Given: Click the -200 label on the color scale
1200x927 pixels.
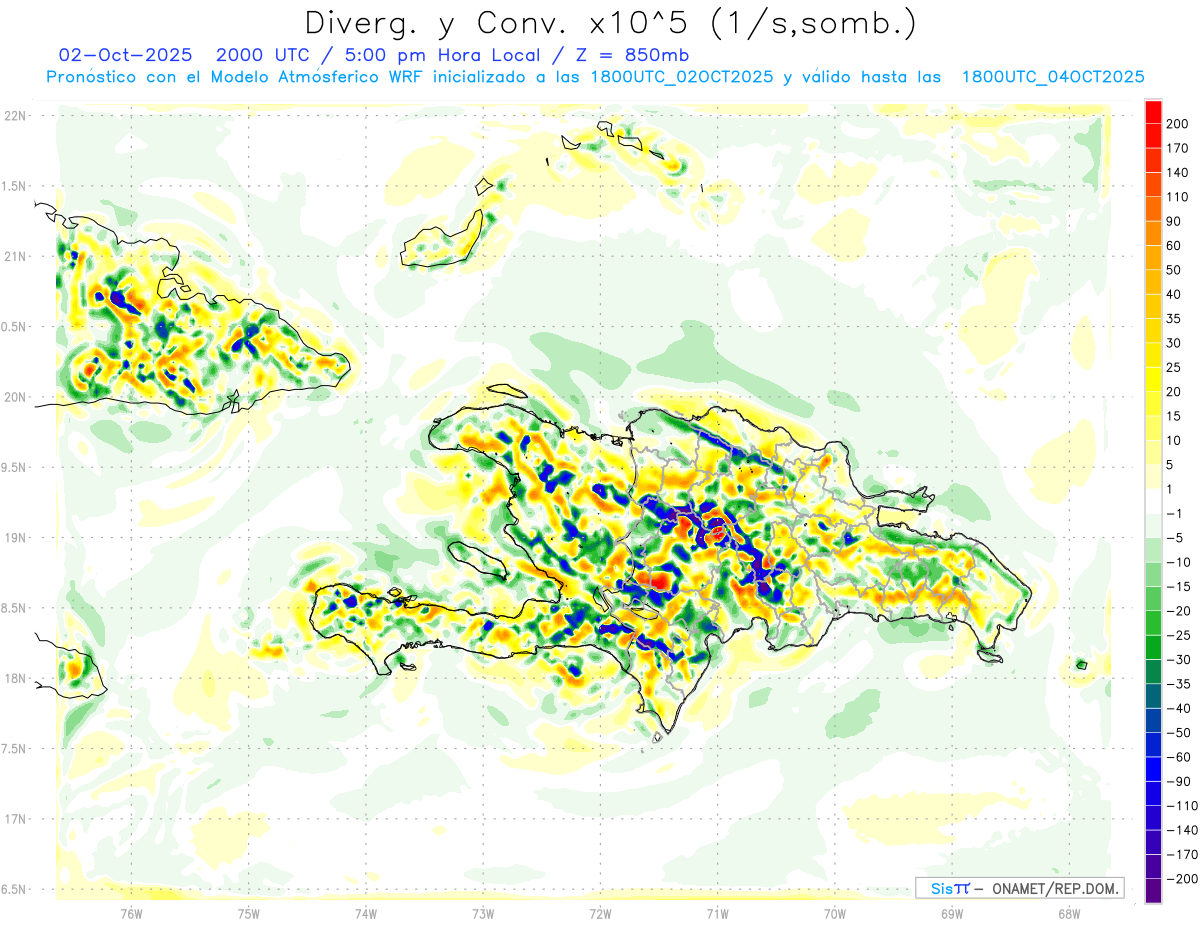Looking at the screenshot, I should pyautogui.click(x=1178, y=879).
